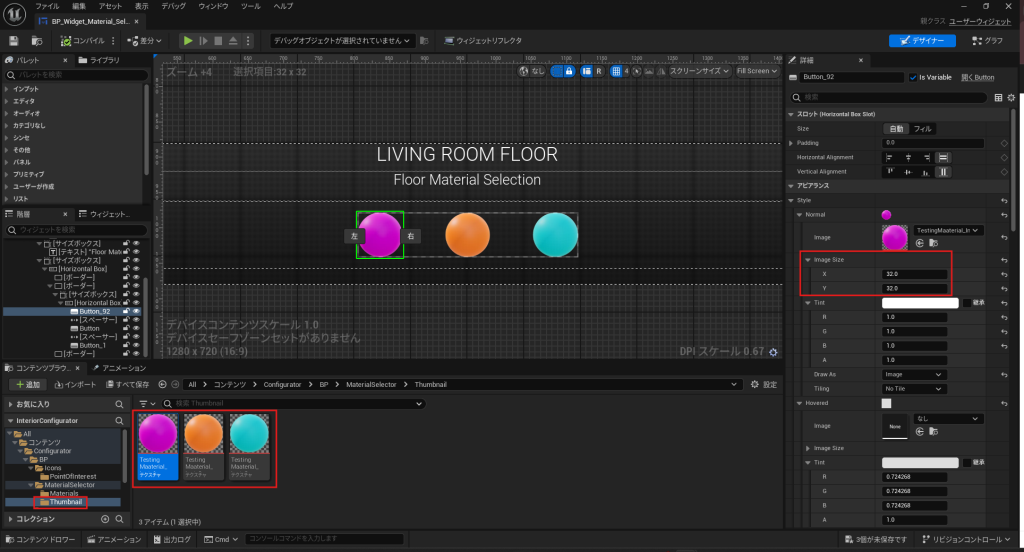Click the Add (追加) button in Content Browser
Viewport: 1024px width, 552px height.
[28, 384]
